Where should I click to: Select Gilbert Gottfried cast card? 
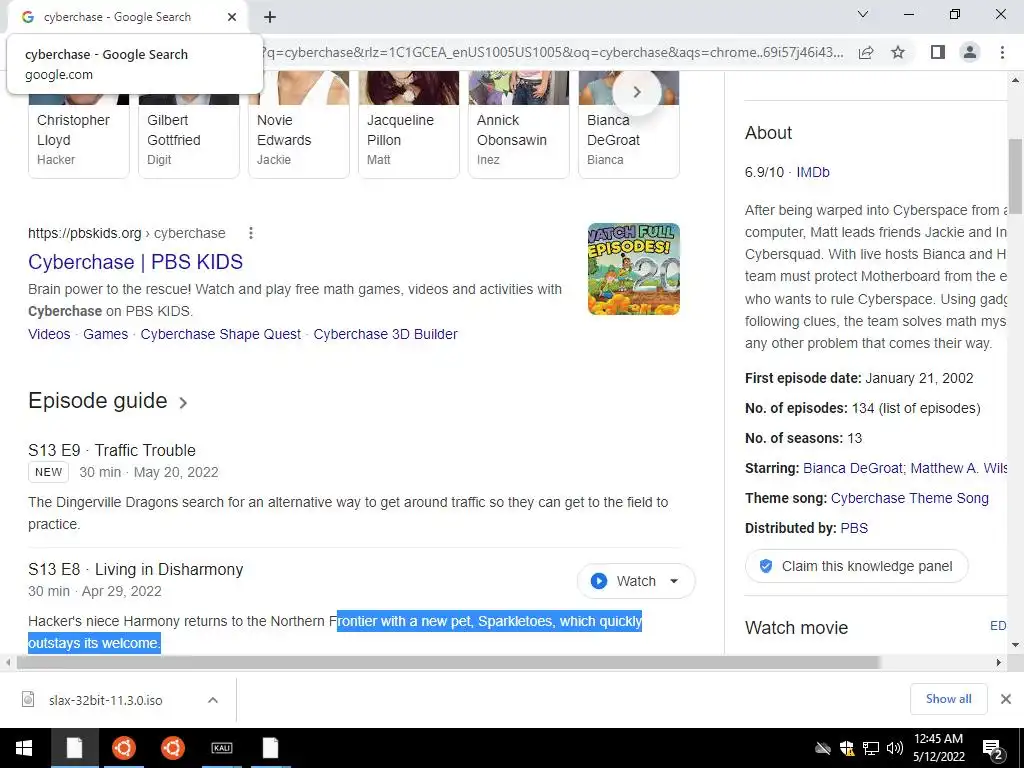pyautogui.click(x=189, y=124)
